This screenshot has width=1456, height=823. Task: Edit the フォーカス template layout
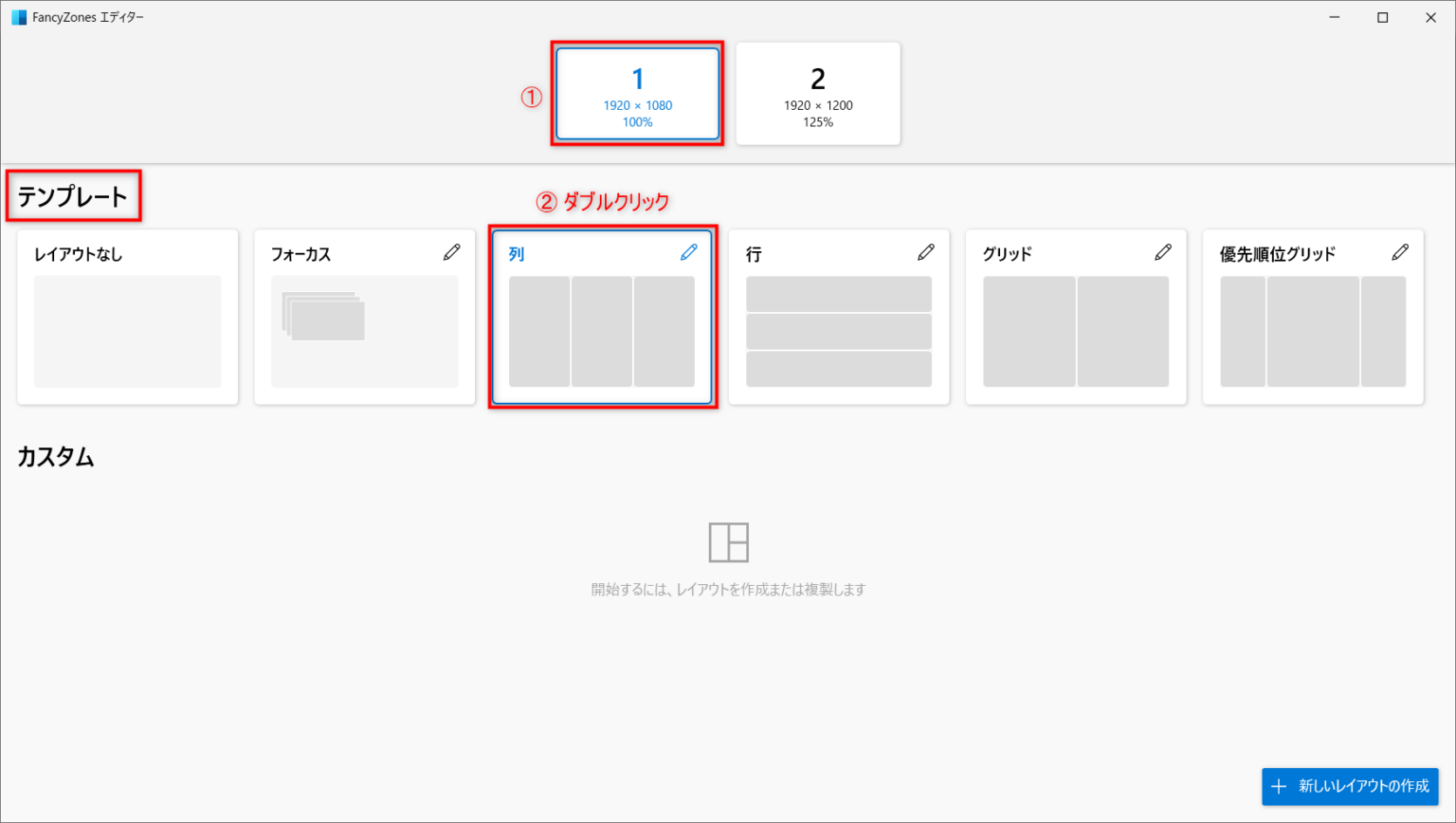click(x=452, y=251)
